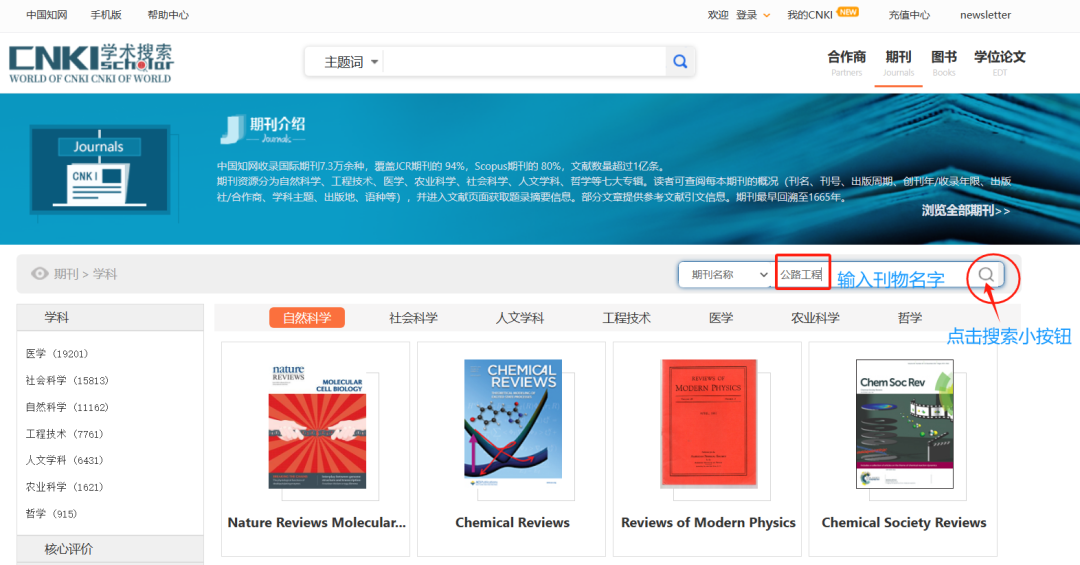Image resolution: width=1080 pixels, height=565 pixels.
Task: Select the 工程技术 subject tab
Action: click(x=627, y=318)
